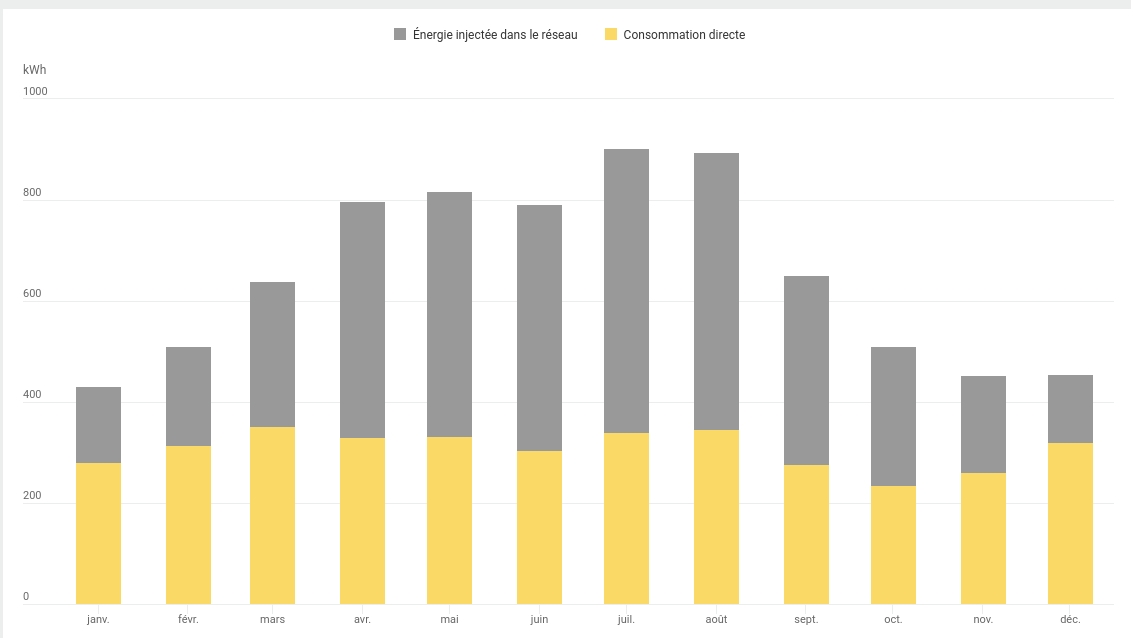Click the yellow portion of the juin bar
Viewport: 1131px width, 638px height.
point(539,527)
